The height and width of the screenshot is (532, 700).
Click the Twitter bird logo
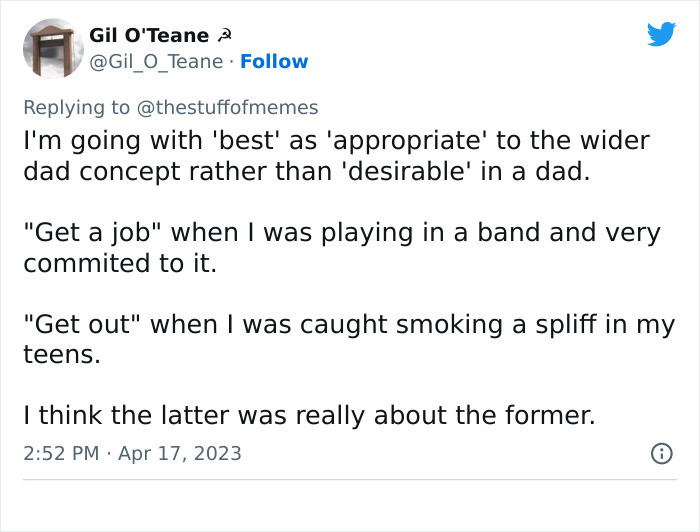point(661,35)
